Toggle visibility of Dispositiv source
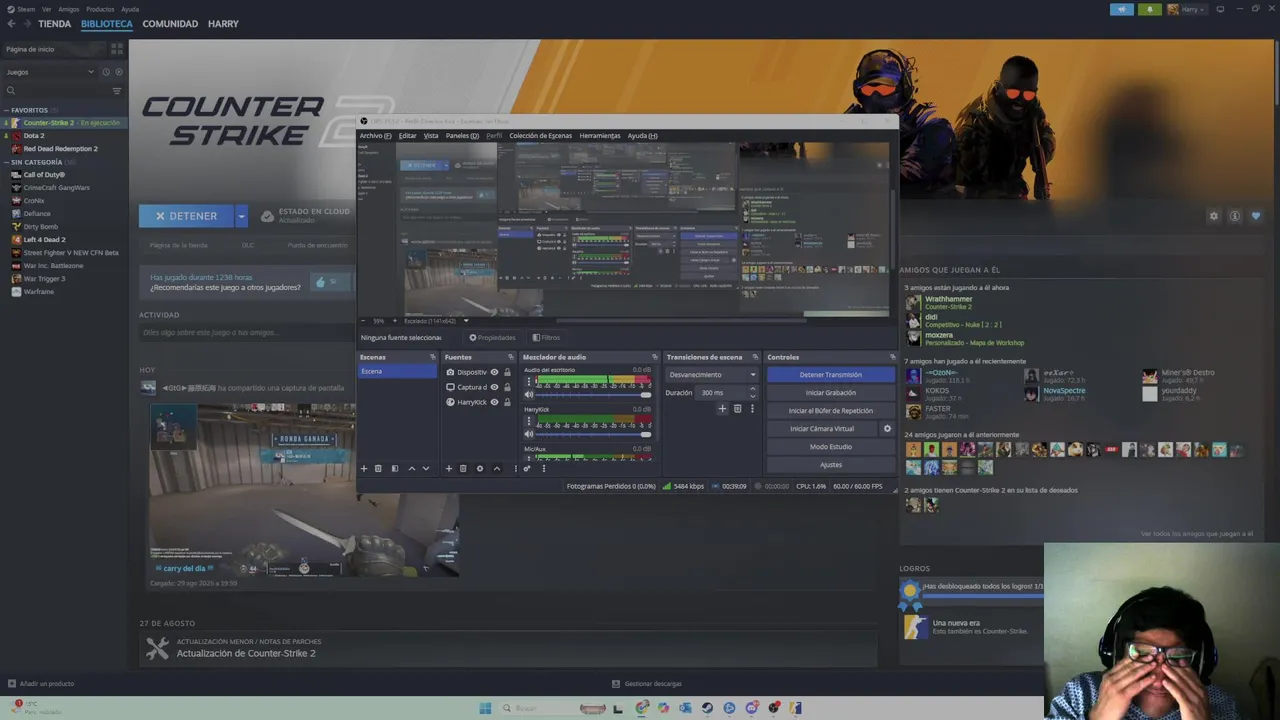 click(x=494, y=372)
